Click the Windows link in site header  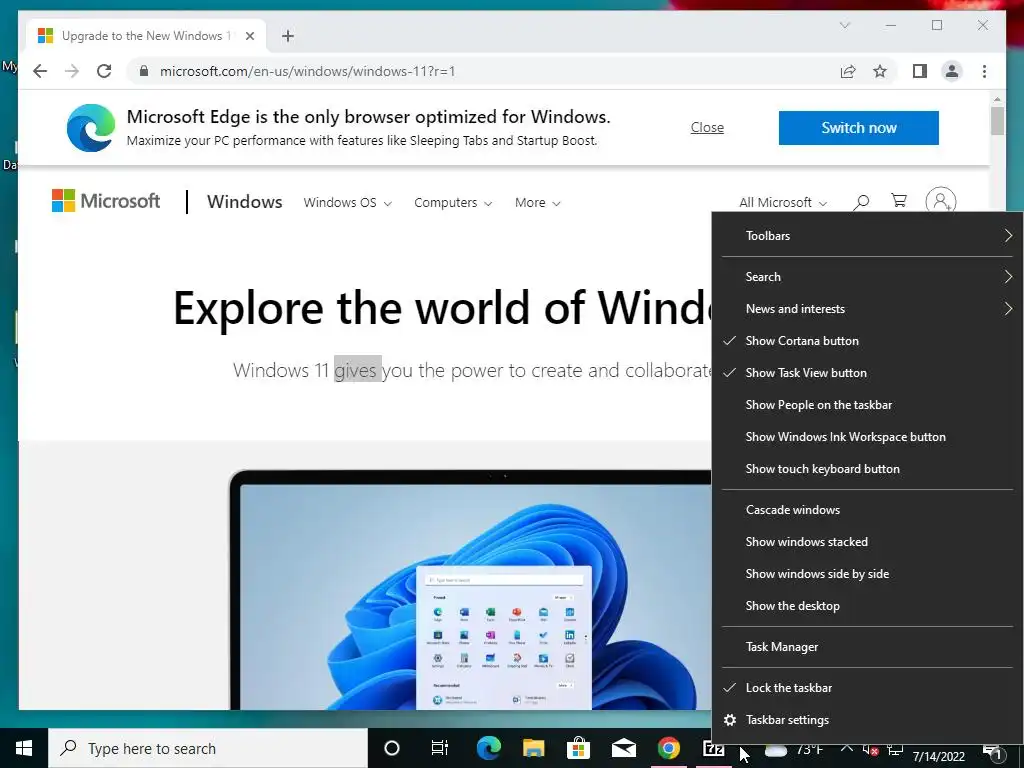click(244, 202)
